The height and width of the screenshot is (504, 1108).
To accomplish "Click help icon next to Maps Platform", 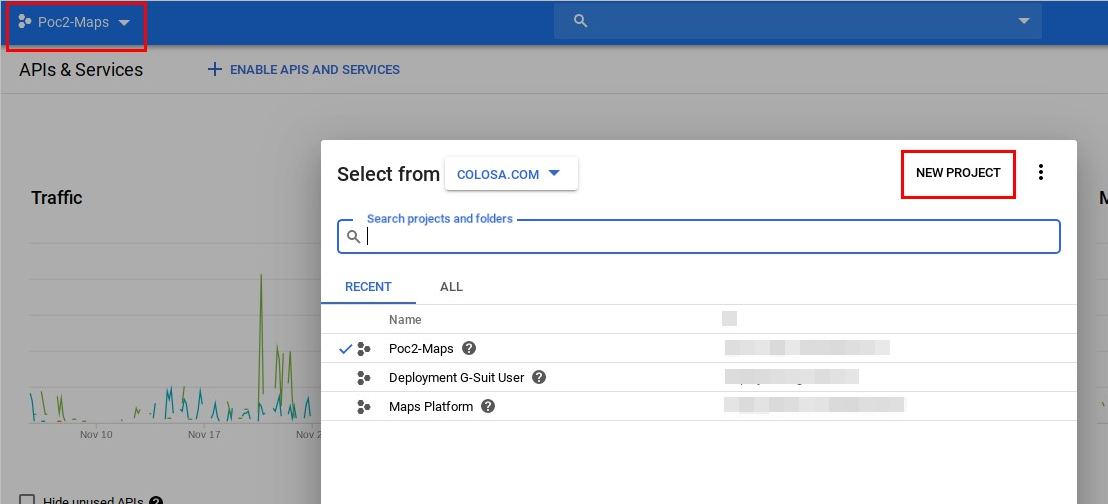I will click(x=488, y=407).
